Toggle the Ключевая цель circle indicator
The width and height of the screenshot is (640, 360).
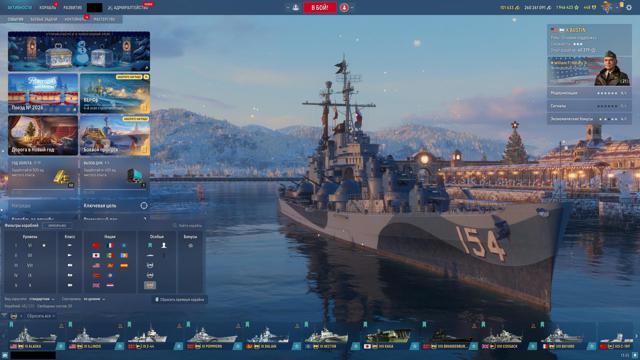pos(144,206)
